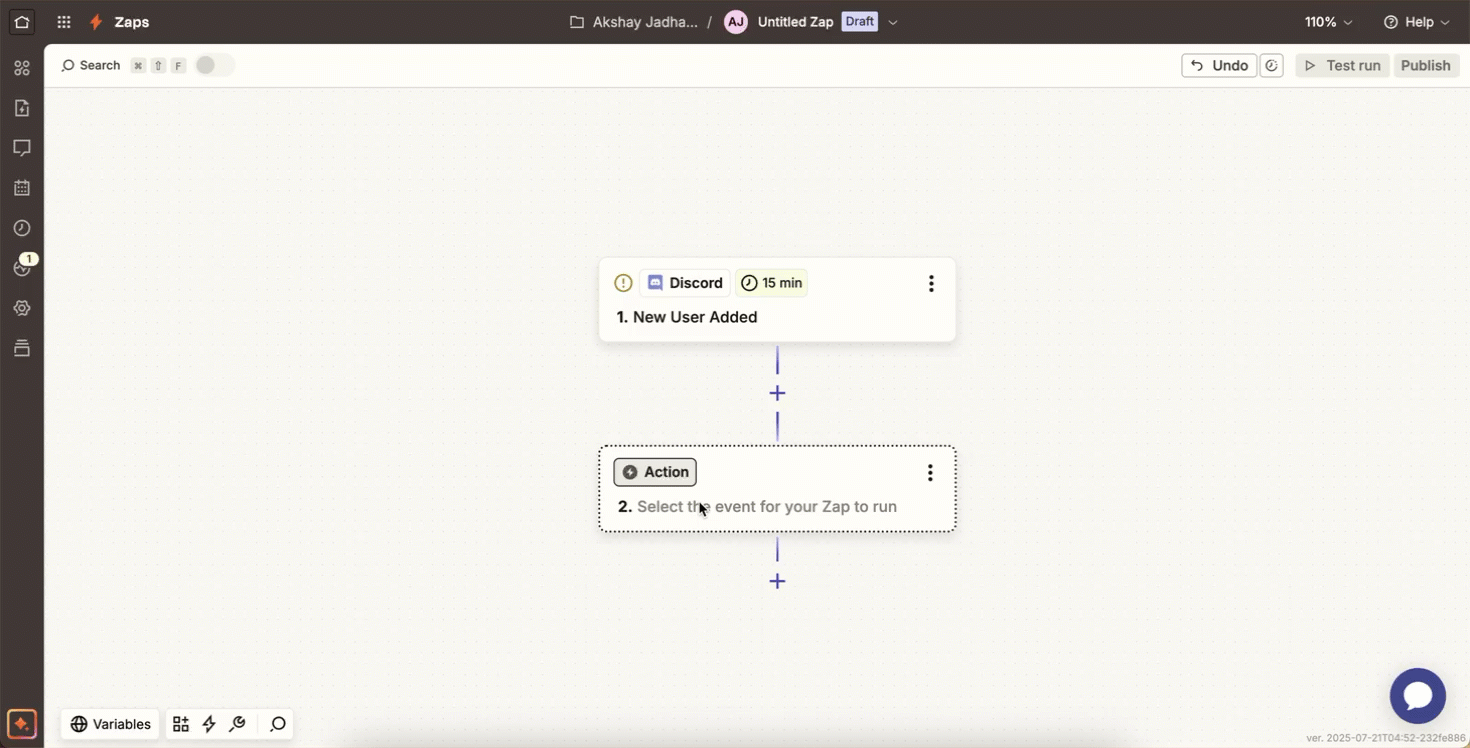The width and height of the screenshot is (1470, 748).
Task: Open the status icon with badge 1
Action: pyautogui.click(x=22, y=267)
